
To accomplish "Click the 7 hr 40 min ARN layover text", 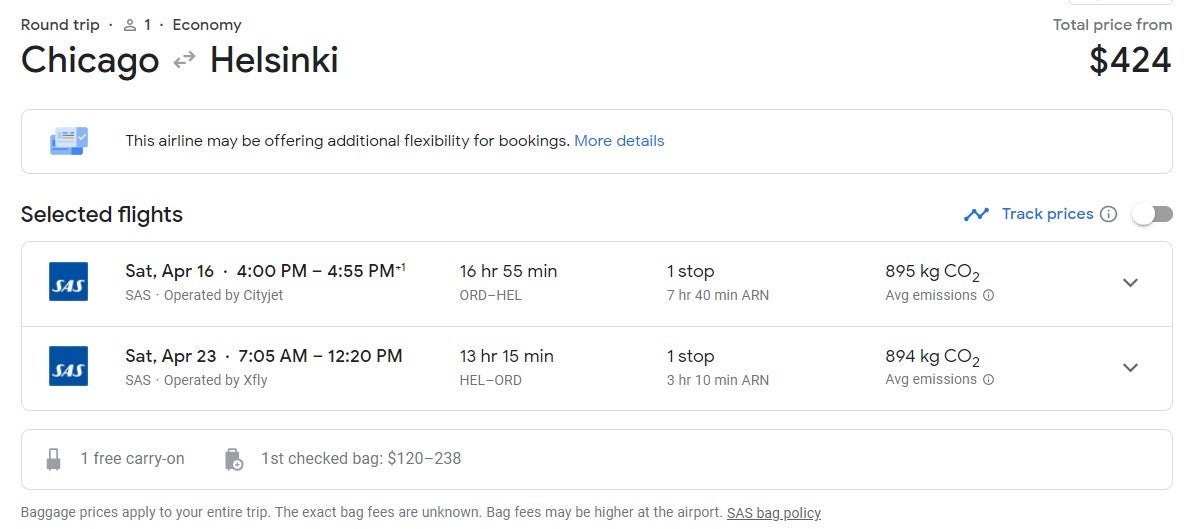I will pyautogui.click(x=718, y=296).
